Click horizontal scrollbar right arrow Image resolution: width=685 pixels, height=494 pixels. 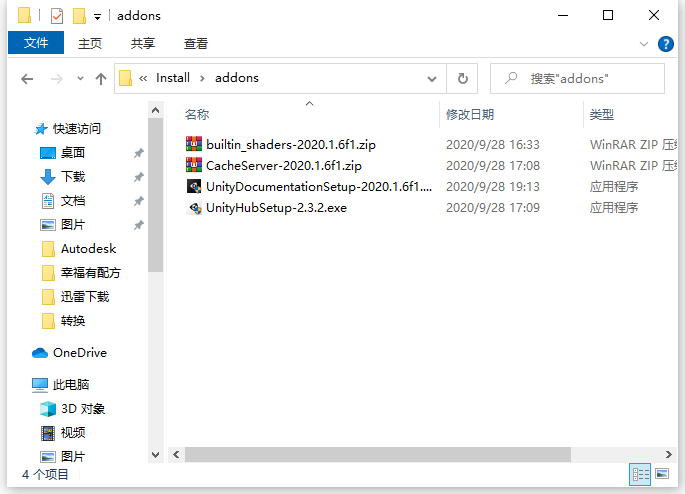[x=668, y=454]
